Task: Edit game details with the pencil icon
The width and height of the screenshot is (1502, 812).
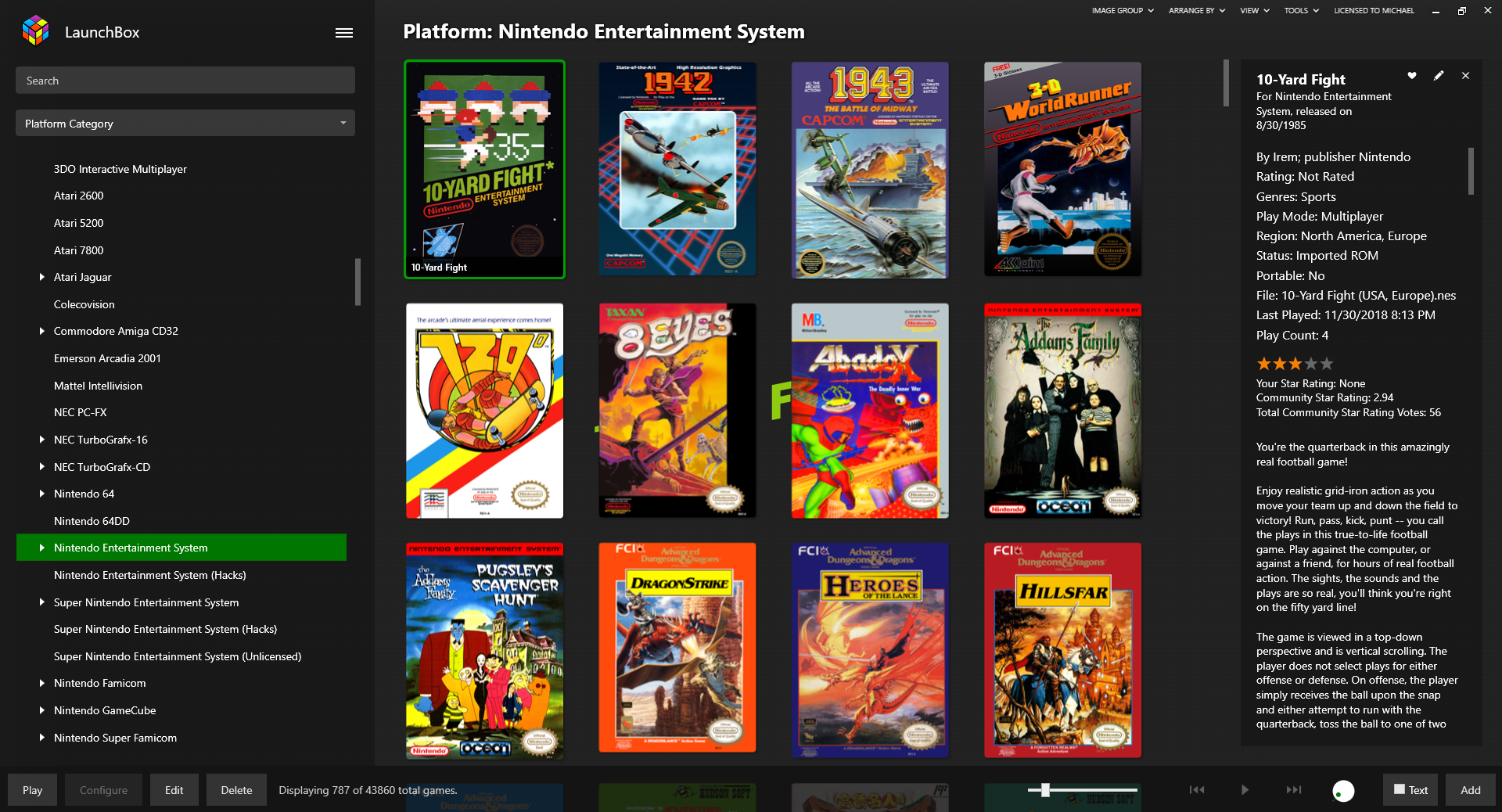Action: click(1439, 76)
